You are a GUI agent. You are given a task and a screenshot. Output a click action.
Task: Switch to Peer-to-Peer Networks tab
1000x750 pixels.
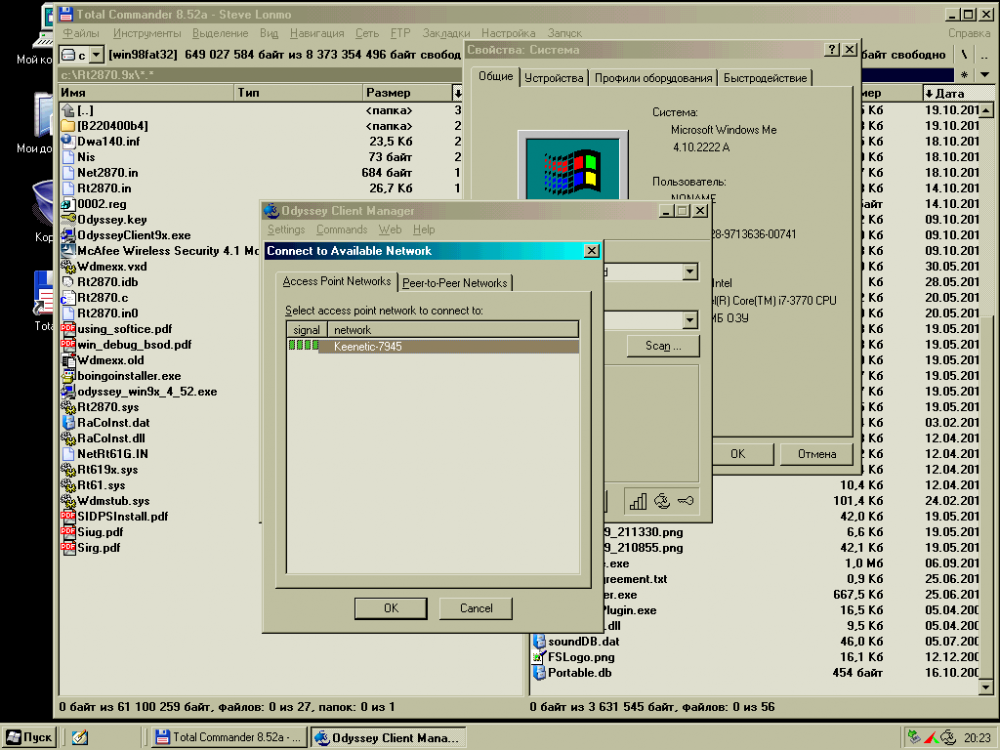455,283
